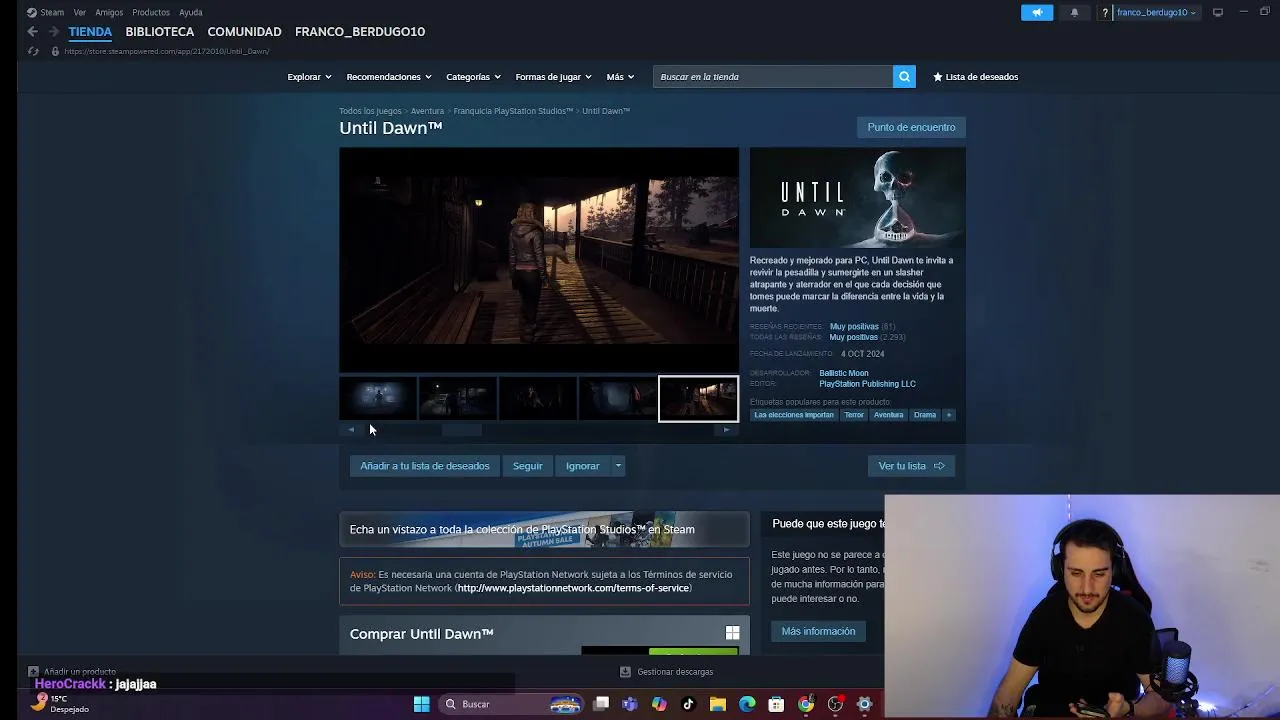1280x720 pixels.
Task: Select the highlighted last screenshot thumbnail
Action: tap(698, 398)
